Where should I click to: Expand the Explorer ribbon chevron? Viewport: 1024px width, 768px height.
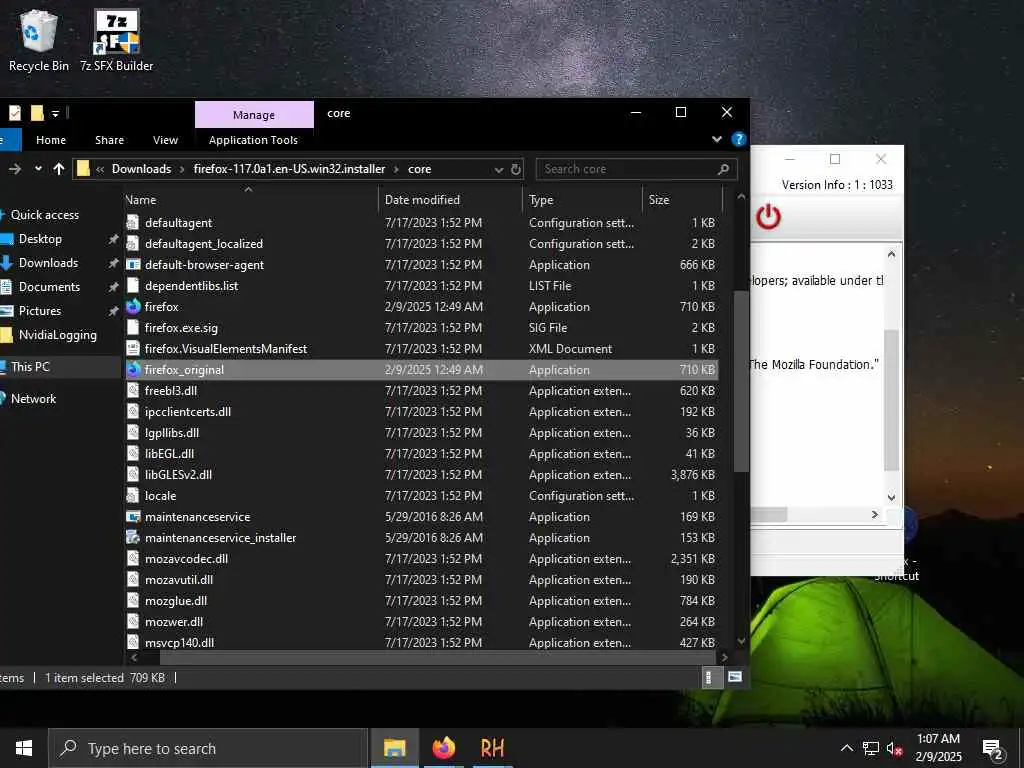[716, 139]
